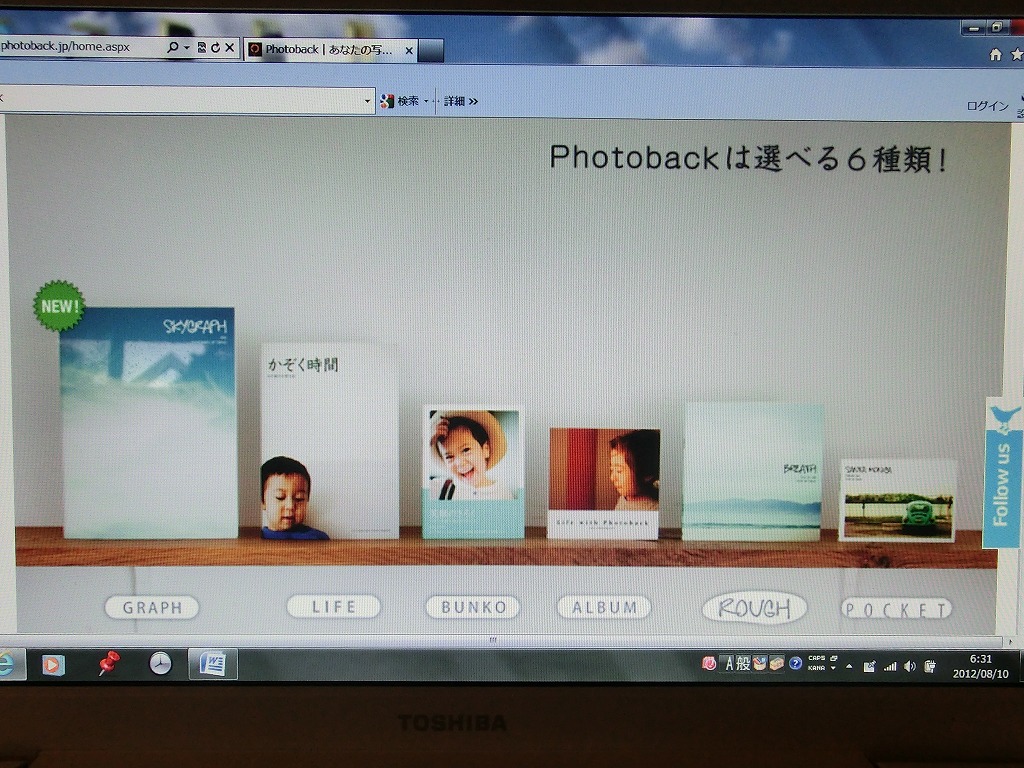The image size is (1024, 768).
Task: Open the IME pad tool icon
Action: [759, 665]
